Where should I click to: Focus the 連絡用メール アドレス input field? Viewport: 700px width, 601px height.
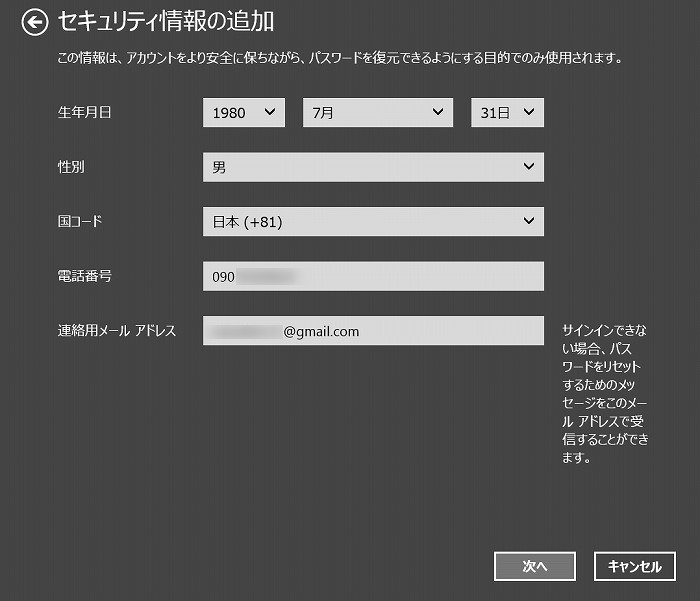(373, 331)
